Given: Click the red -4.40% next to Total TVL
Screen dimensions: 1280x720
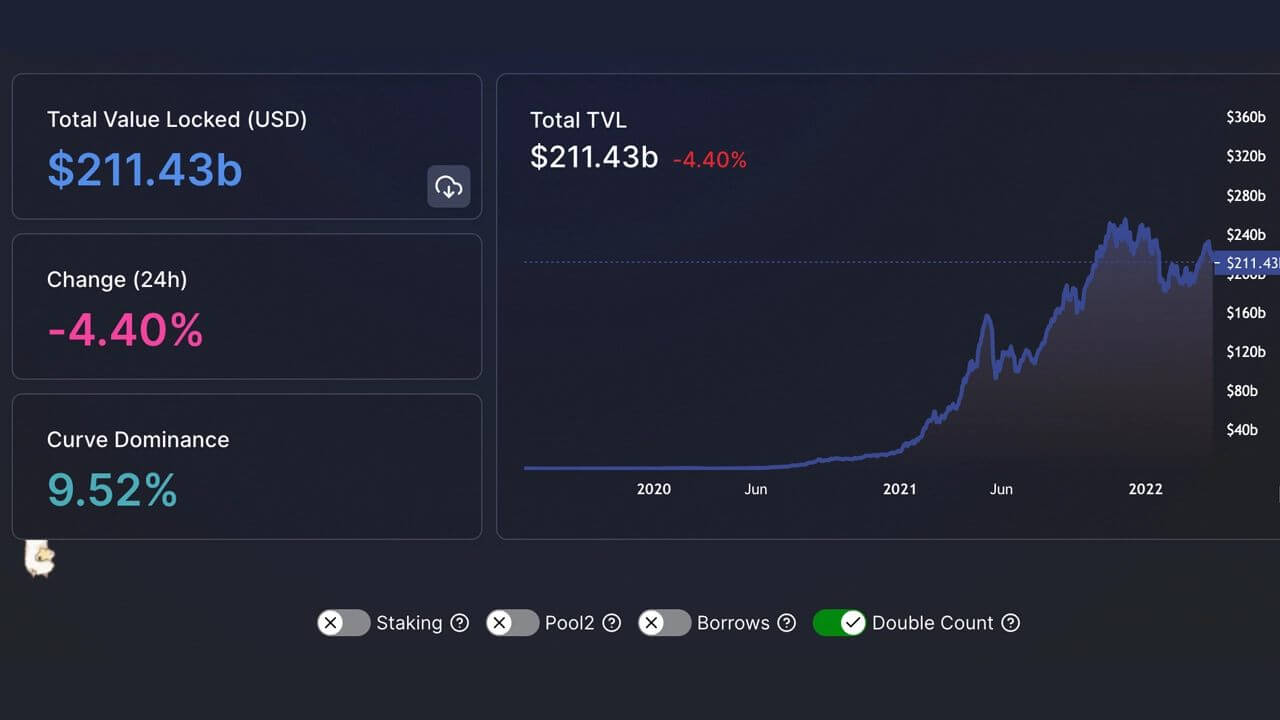Looking at the screenshot, I should [709, 160].
